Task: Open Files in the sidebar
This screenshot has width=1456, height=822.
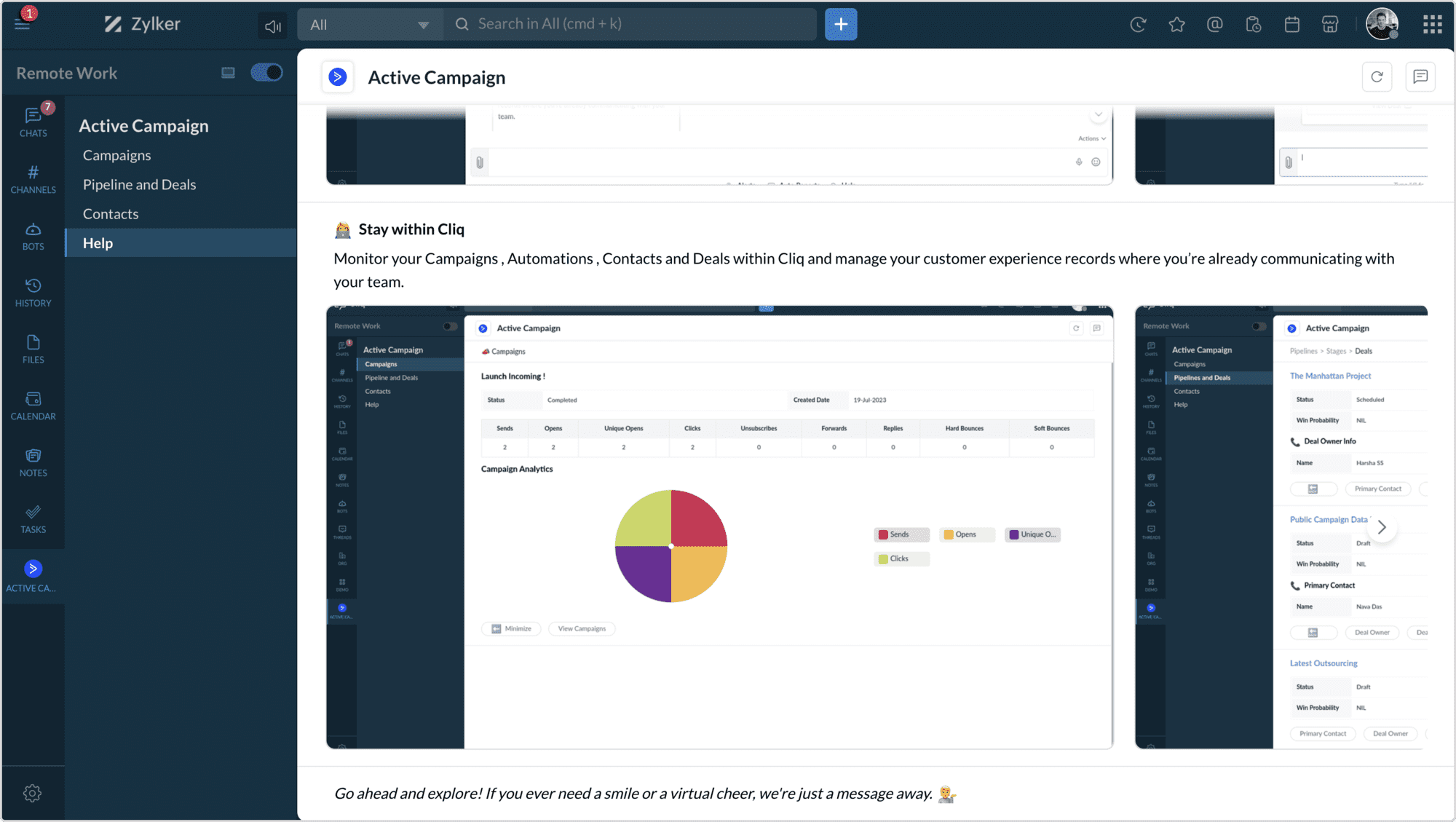Action: (33, 349)
